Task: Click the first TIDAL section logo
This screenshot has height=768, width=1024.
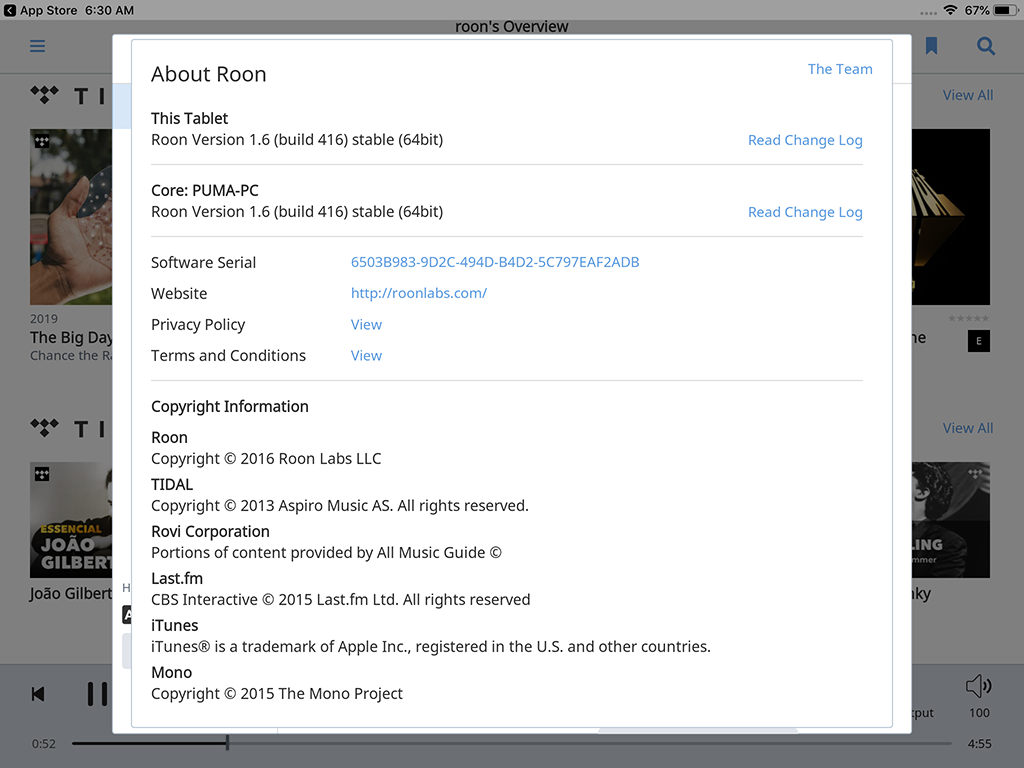Action: 44,95
